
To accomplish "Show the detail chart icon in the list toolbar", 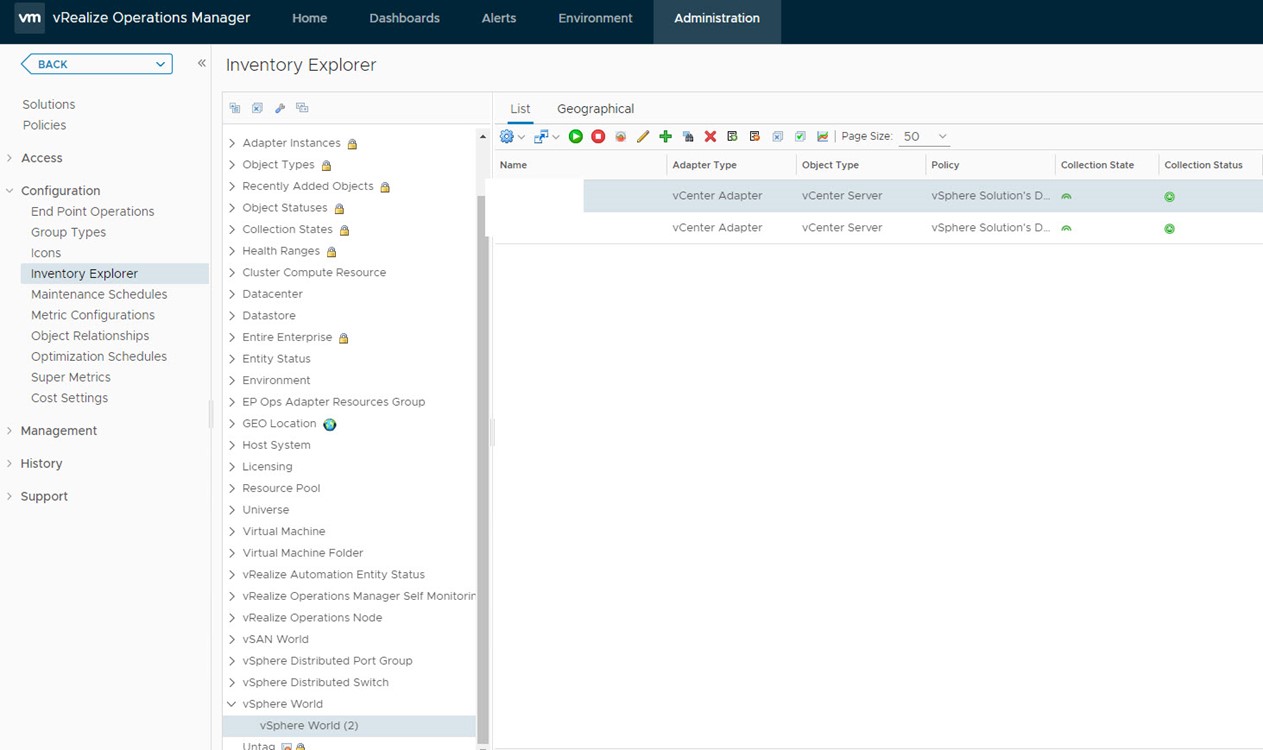I will [822, 137].
